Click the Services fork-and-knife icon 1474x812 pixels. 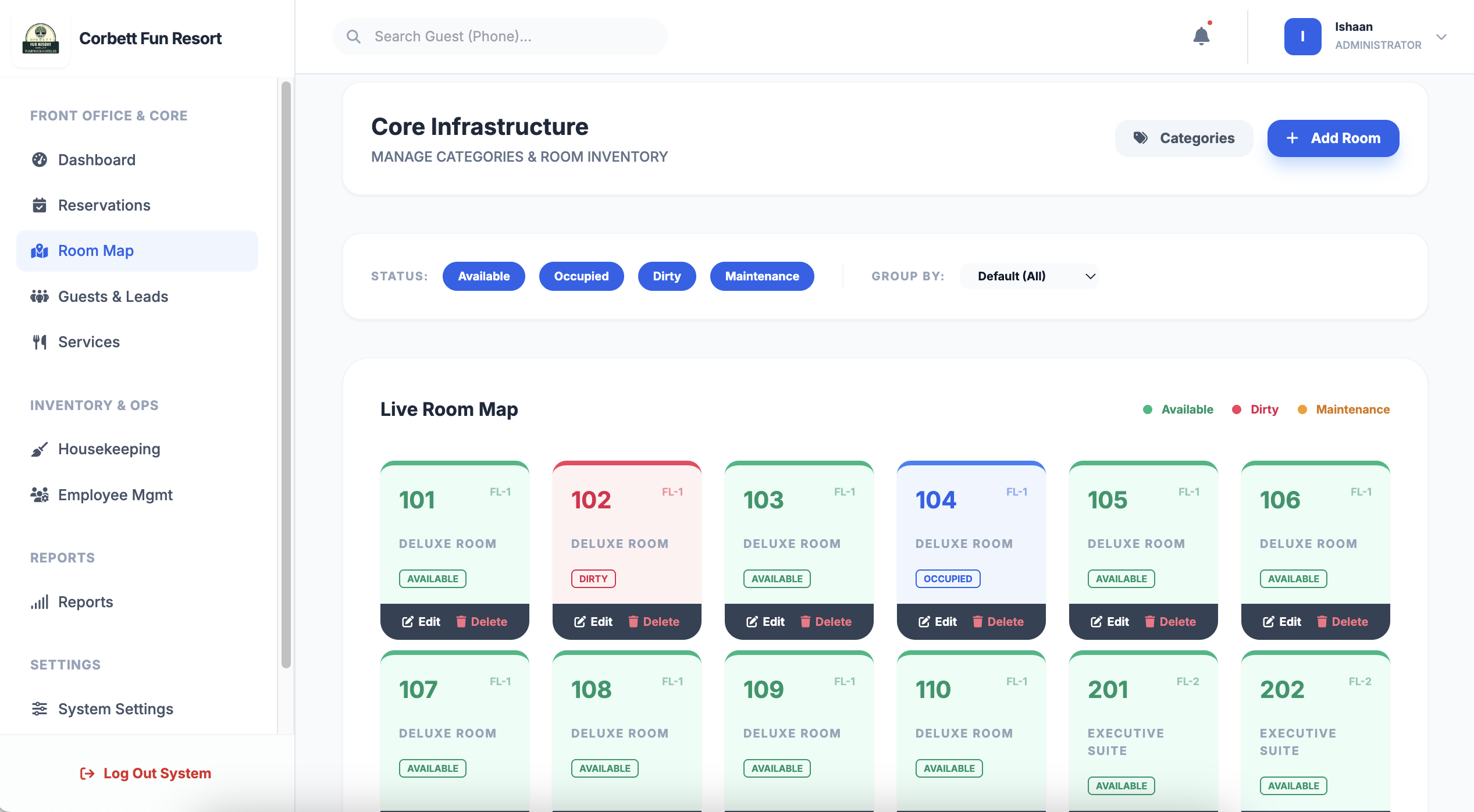tap(40, 342)
